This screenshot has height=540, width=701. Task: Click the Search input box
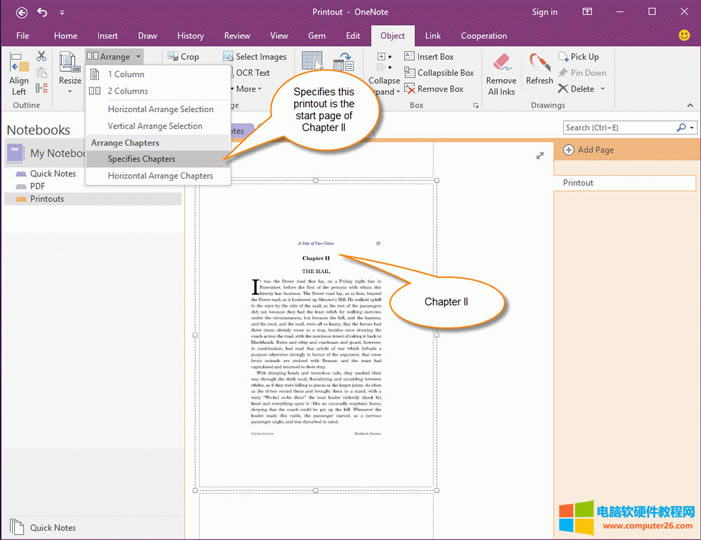click(x=618, y=128)
